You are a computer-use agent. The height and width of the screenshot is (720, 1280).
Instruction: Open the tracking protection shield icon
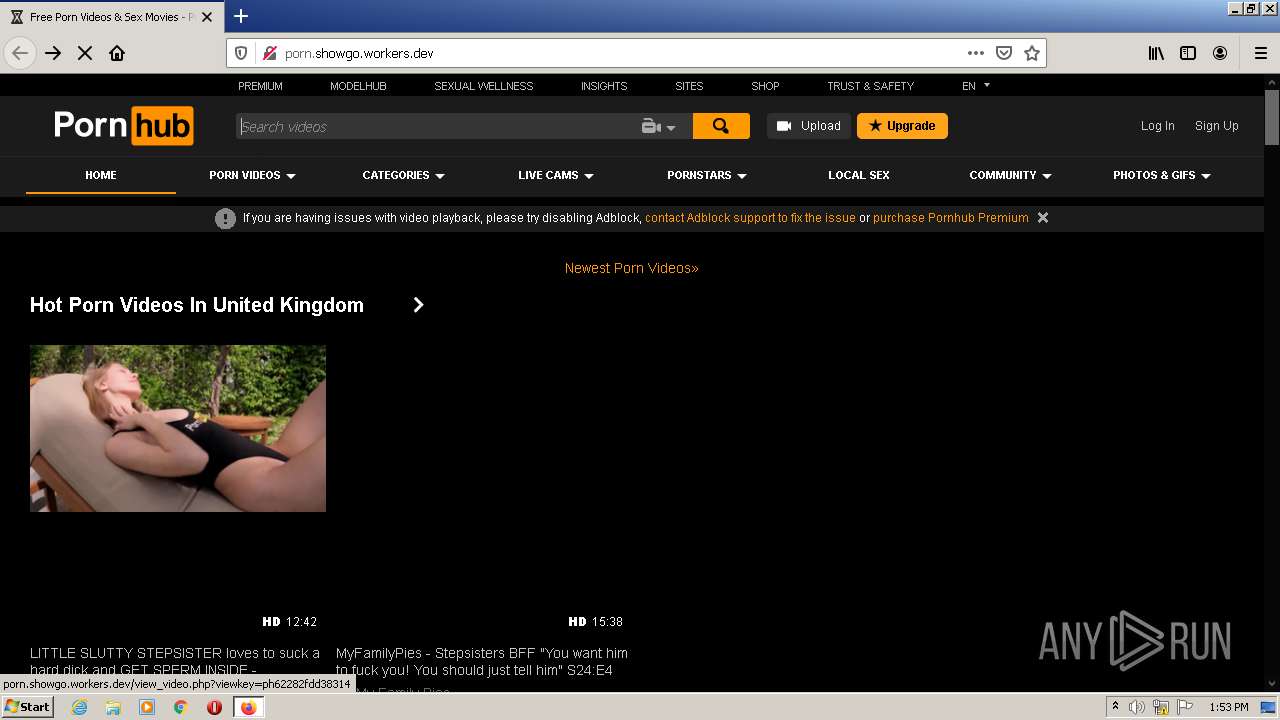(241, 53)
